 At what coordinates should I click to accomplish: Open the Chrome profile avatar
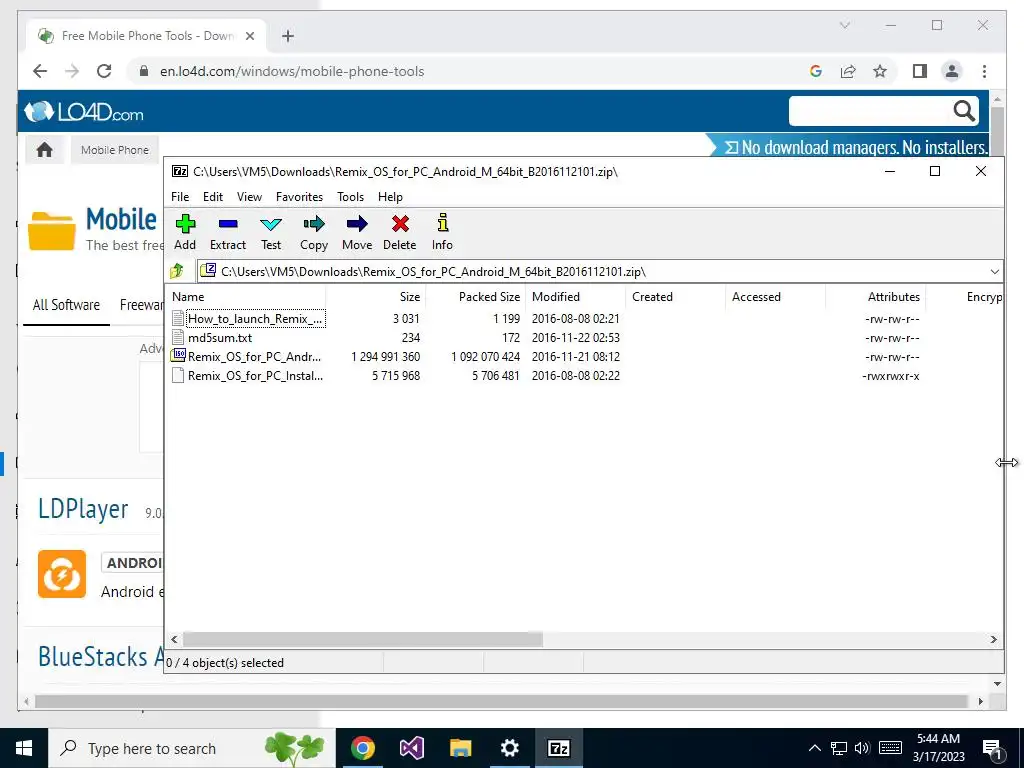[x=952, y=71]
